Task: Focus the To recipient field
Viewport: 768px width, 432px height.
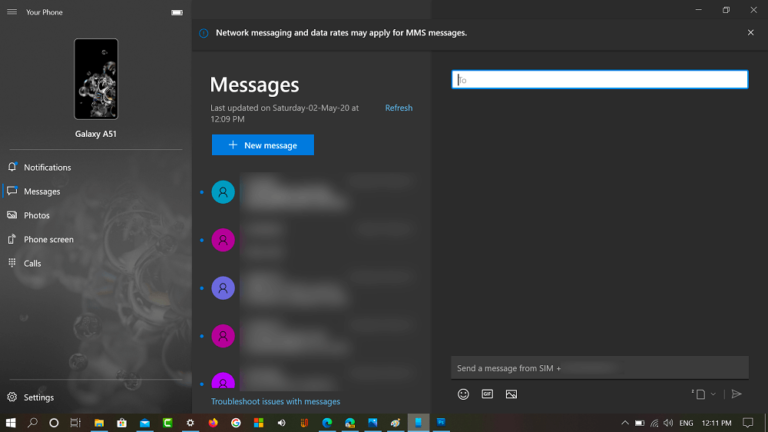Action: [x=600, y=80]
